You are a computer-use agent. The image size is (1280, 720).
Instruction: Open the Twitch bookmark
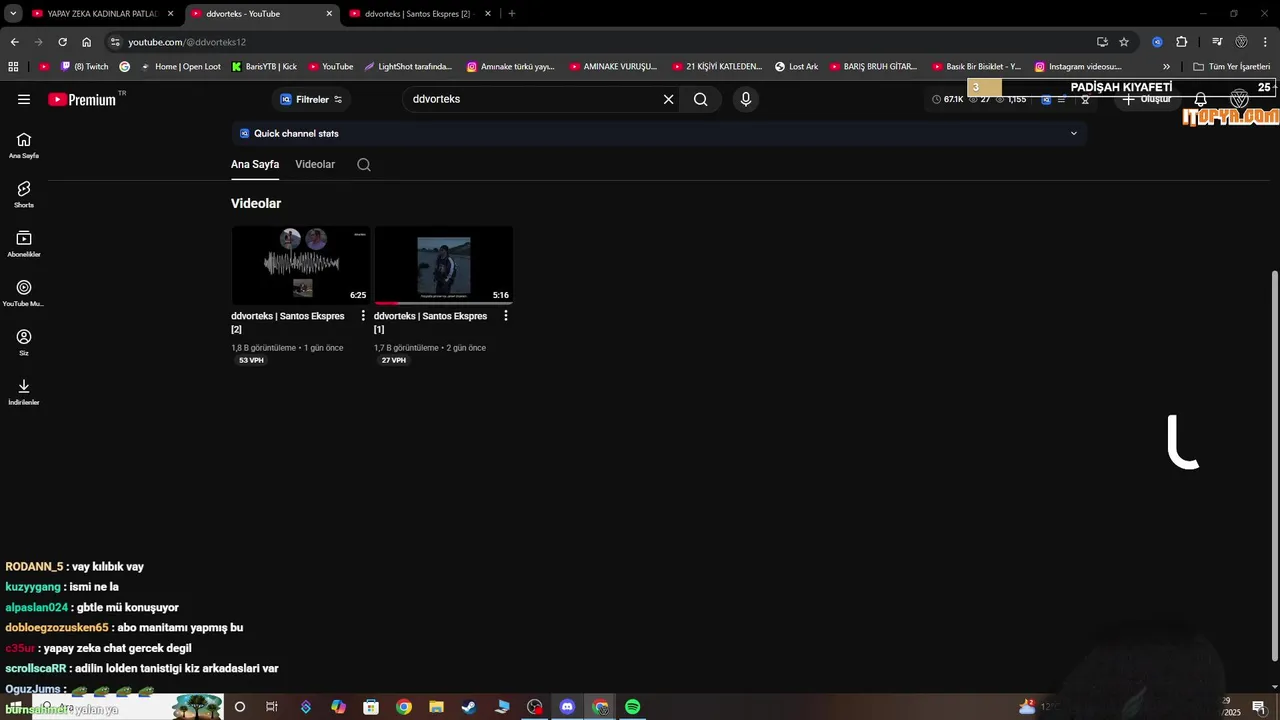pos(84,67)
